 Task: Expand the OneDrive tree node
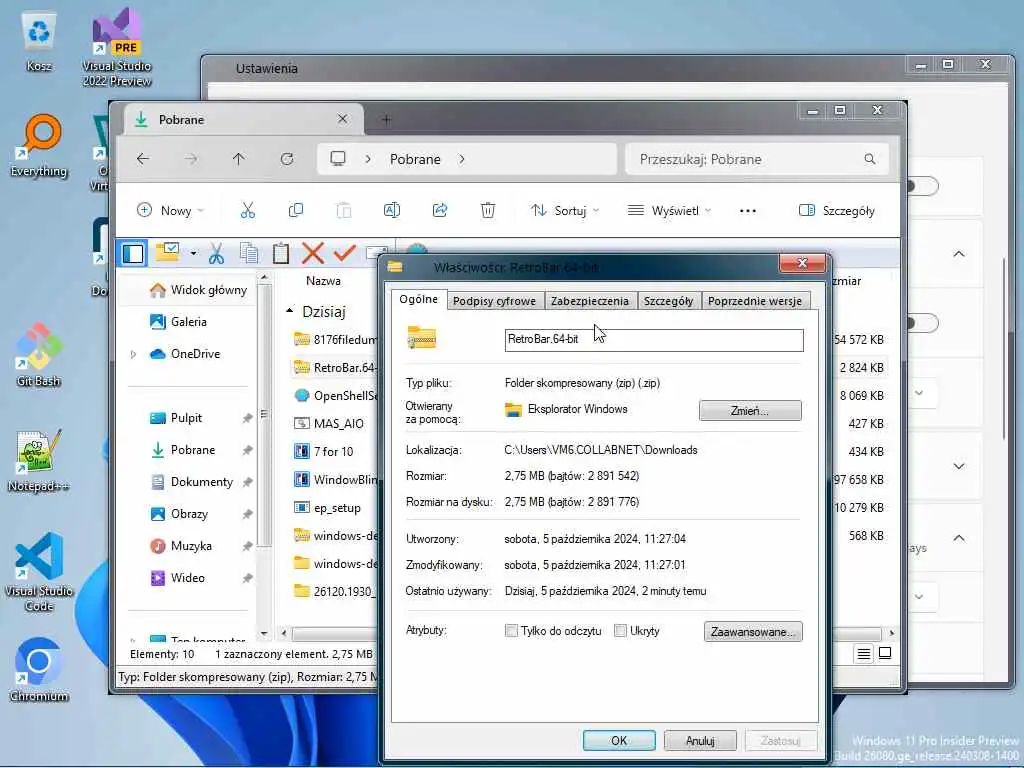(133, 354)
